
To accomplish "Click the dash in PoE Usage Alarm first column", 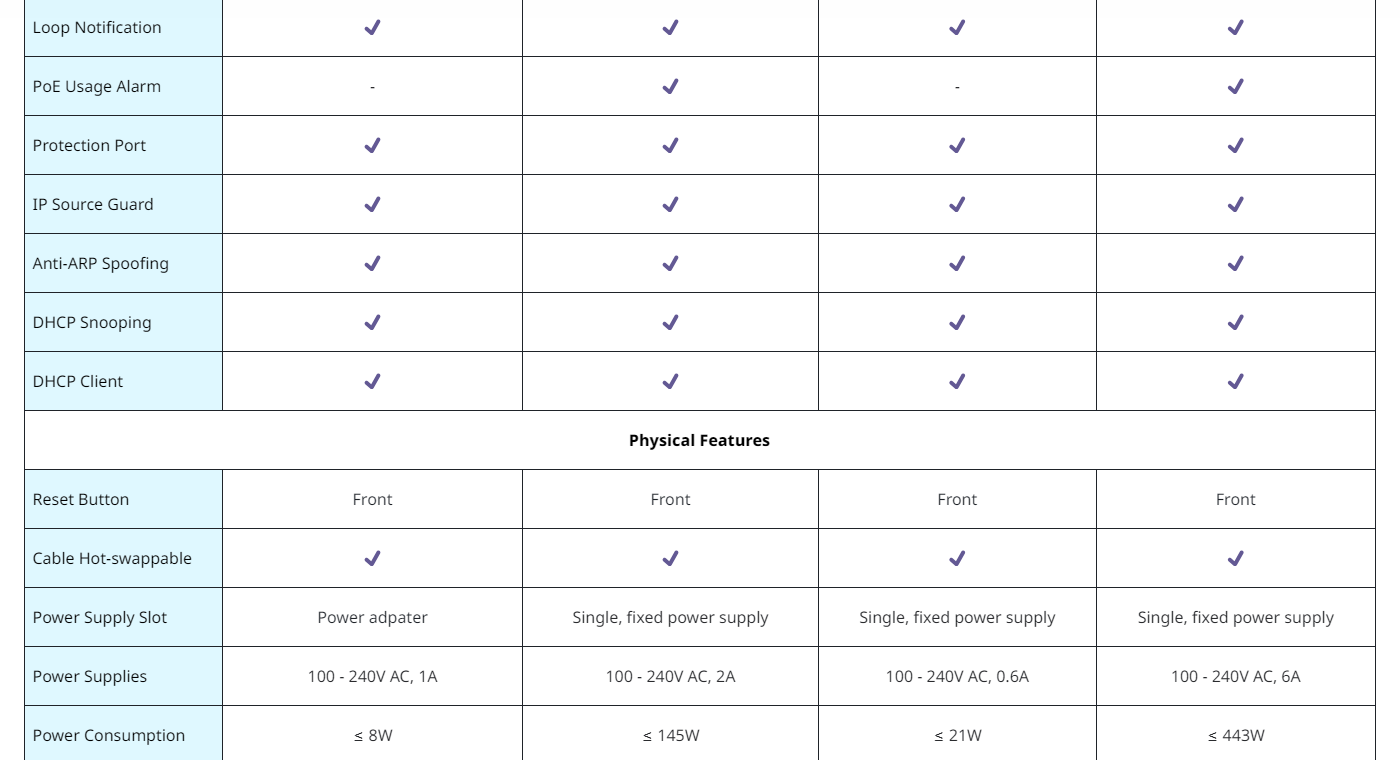I will click(372, 87).
